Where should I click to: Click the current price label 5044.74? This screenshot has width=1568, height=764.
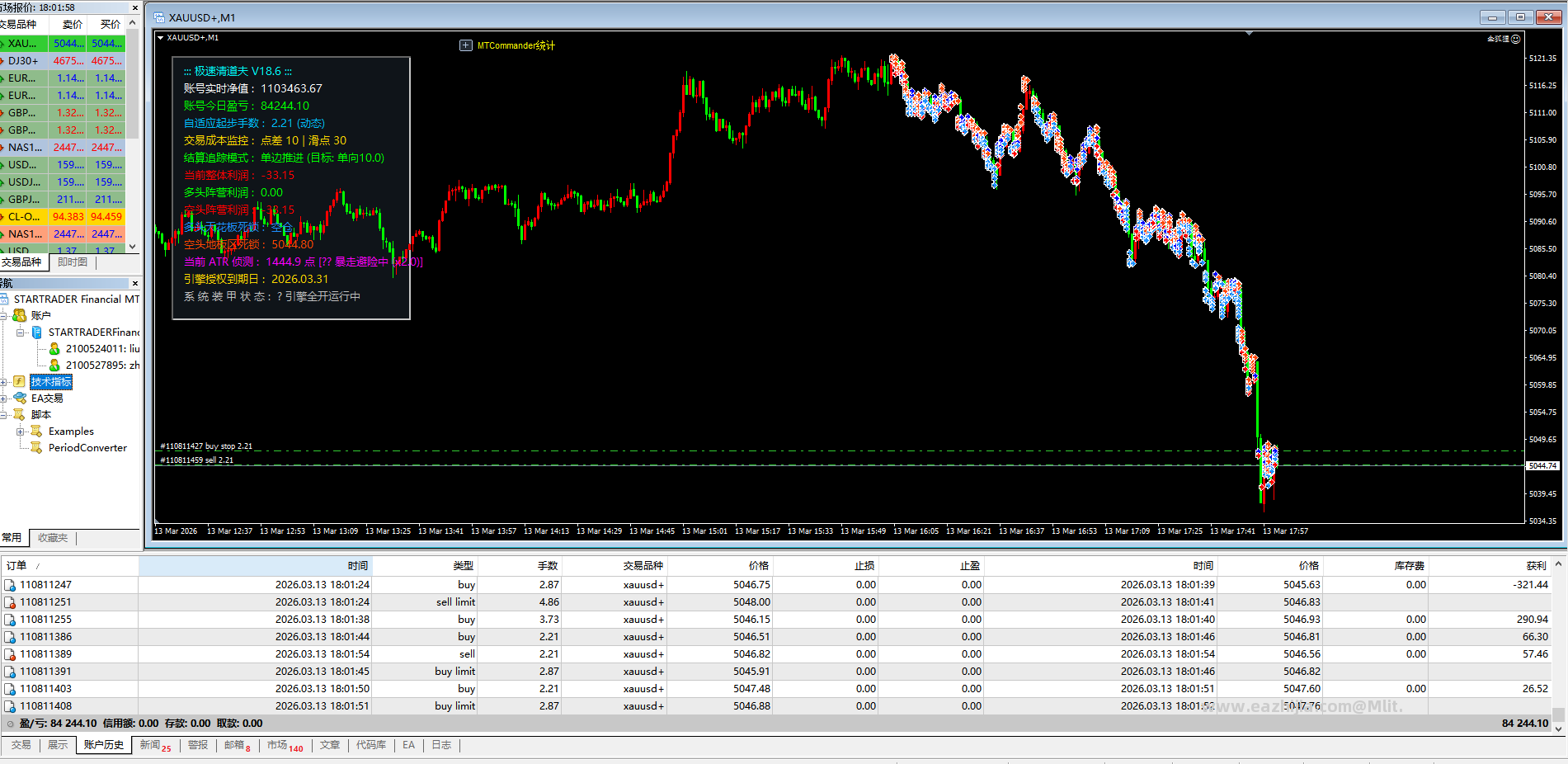coord(1542,466)
